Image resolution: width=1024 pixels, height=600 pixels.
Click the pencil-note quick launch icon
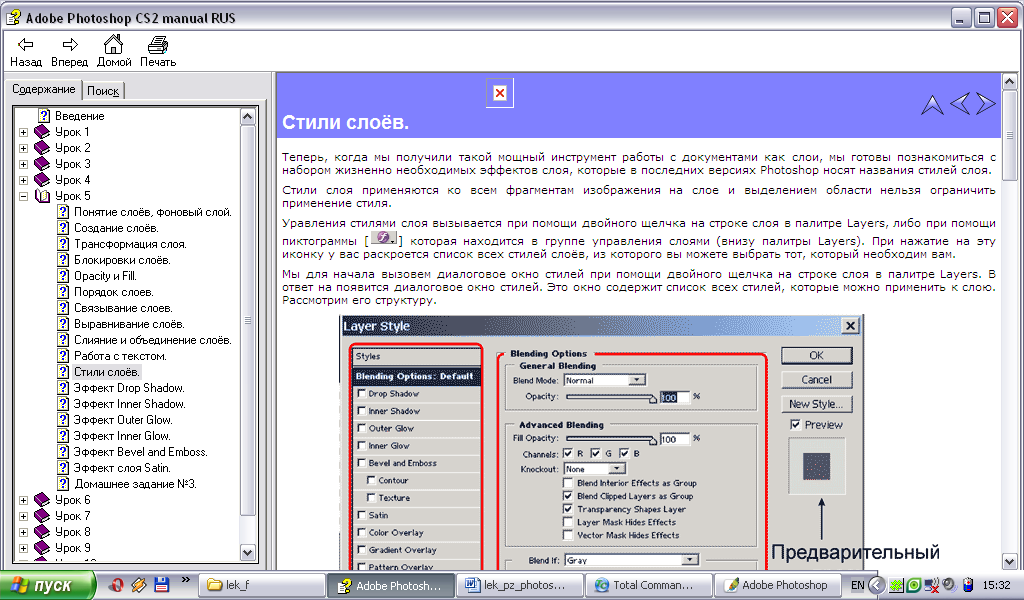pyautogui.click(x=139, y=584)
